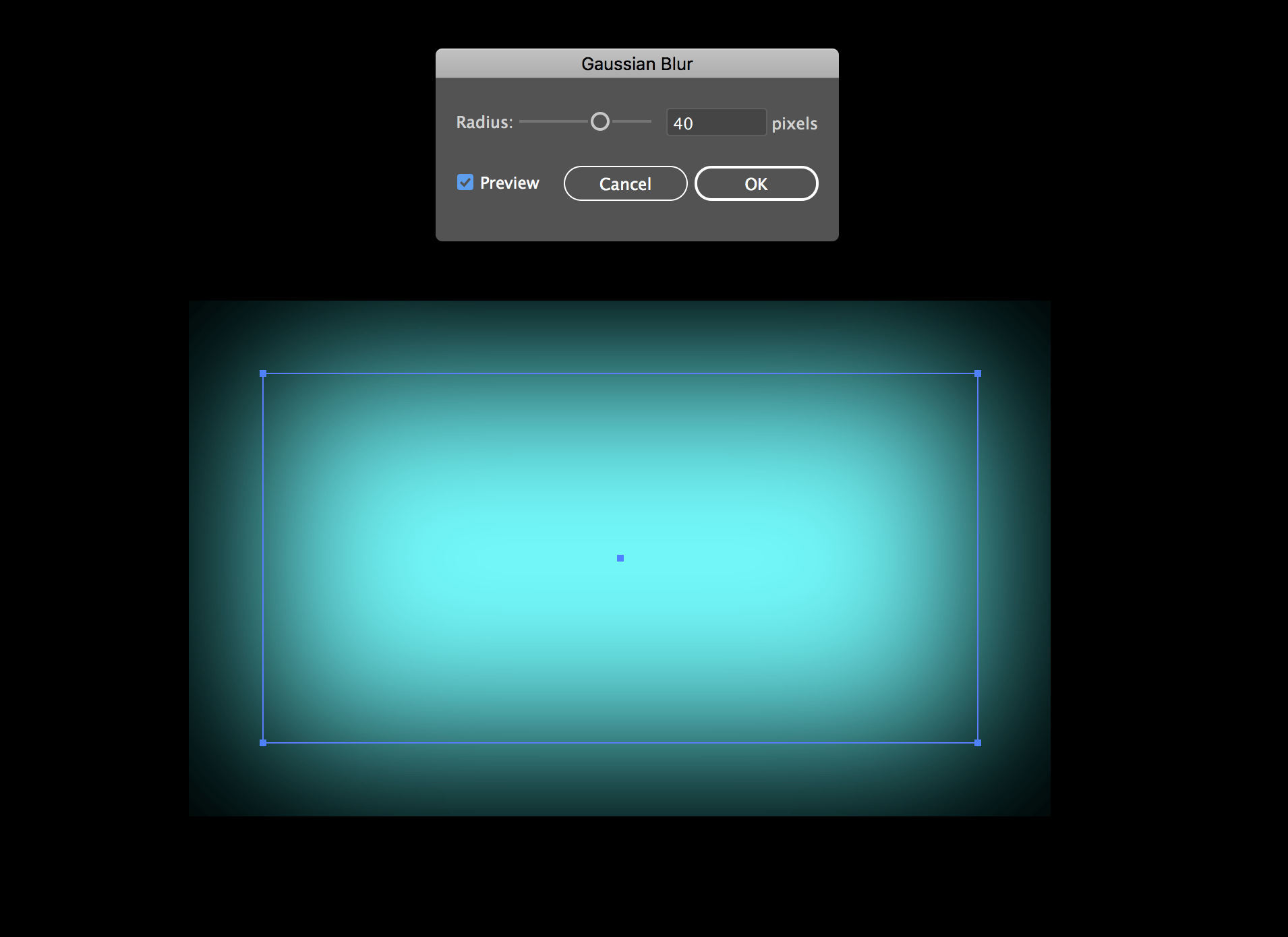Select the bottom-left anchor point of the rectangle

tap(263, 743)
